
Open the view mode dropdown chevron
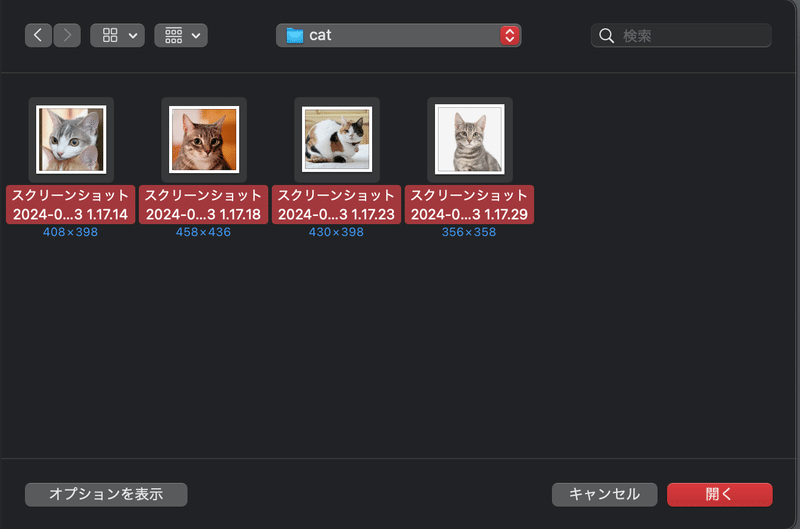(x=133, y=36)
